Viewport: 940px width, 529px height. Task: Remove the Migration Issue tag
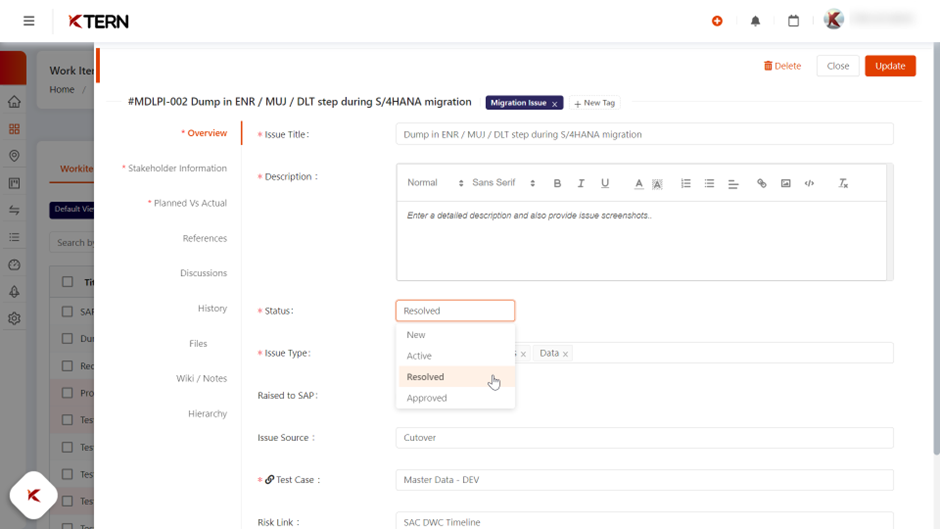tap(555, 103)
